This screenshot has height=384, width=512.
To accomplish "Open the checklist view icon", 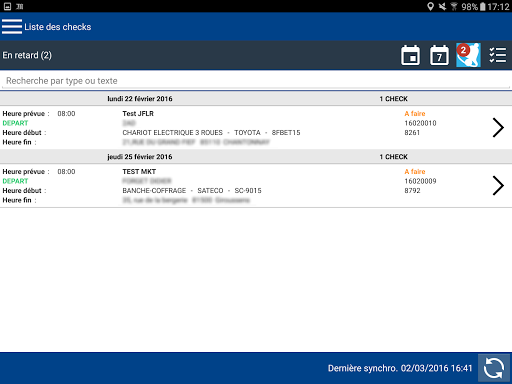I will pyautogui.click(x=498, y=55).
